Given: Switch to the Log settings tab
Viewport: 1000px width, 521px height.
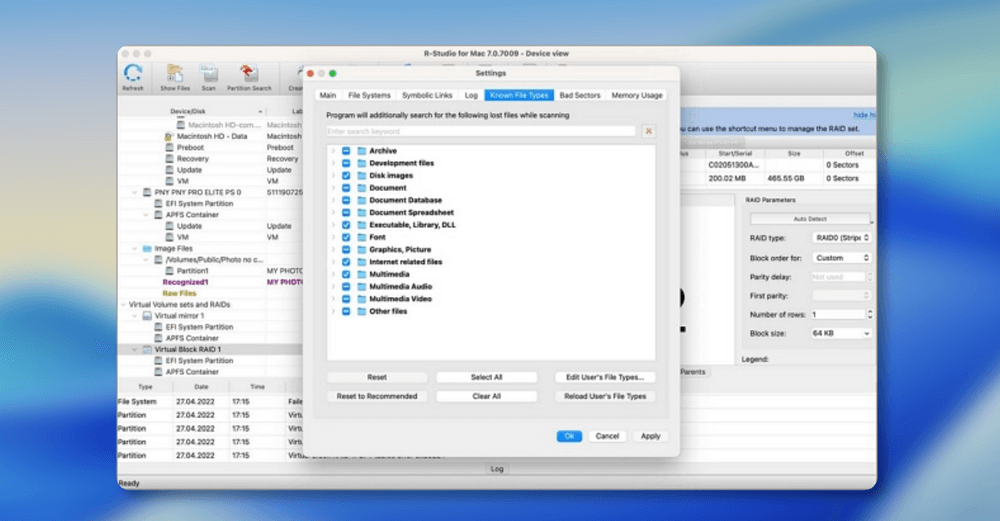Looking at the screenshot, I should pos(471,95).
